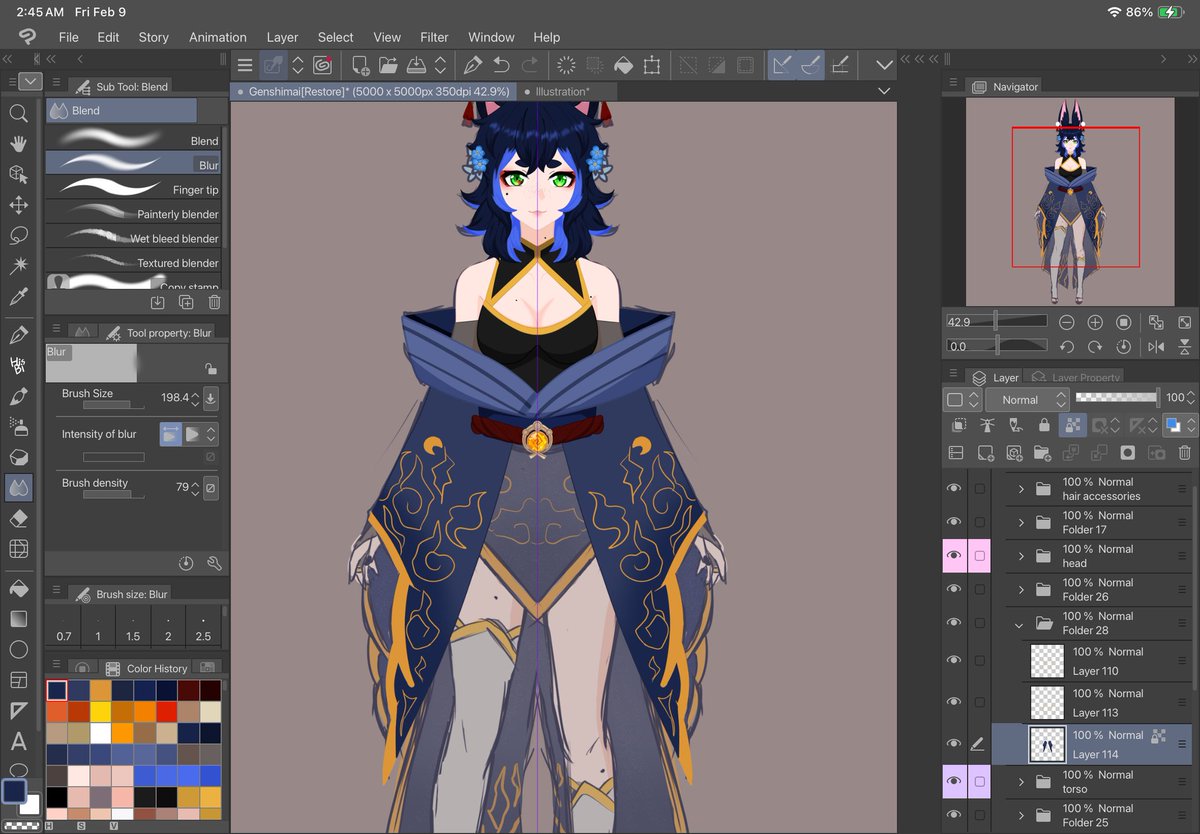The width and height of the screenshot is (1200, 834).
Task: Delete selected layer with trash icon
Action: pyautogui.click(x=1184, y=453)
